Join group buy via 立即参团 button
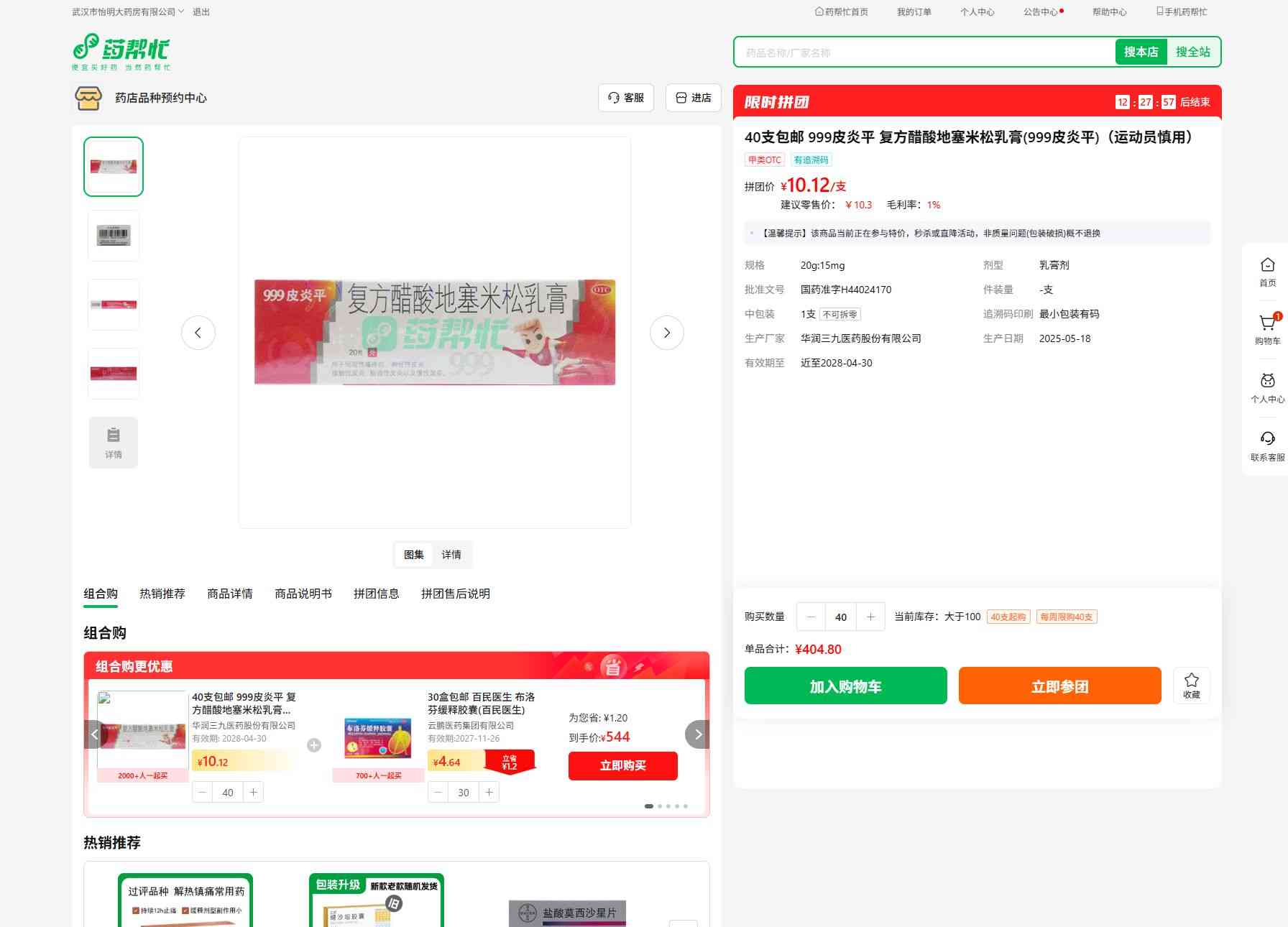The image size is (1288, 927). (1059, 686)
